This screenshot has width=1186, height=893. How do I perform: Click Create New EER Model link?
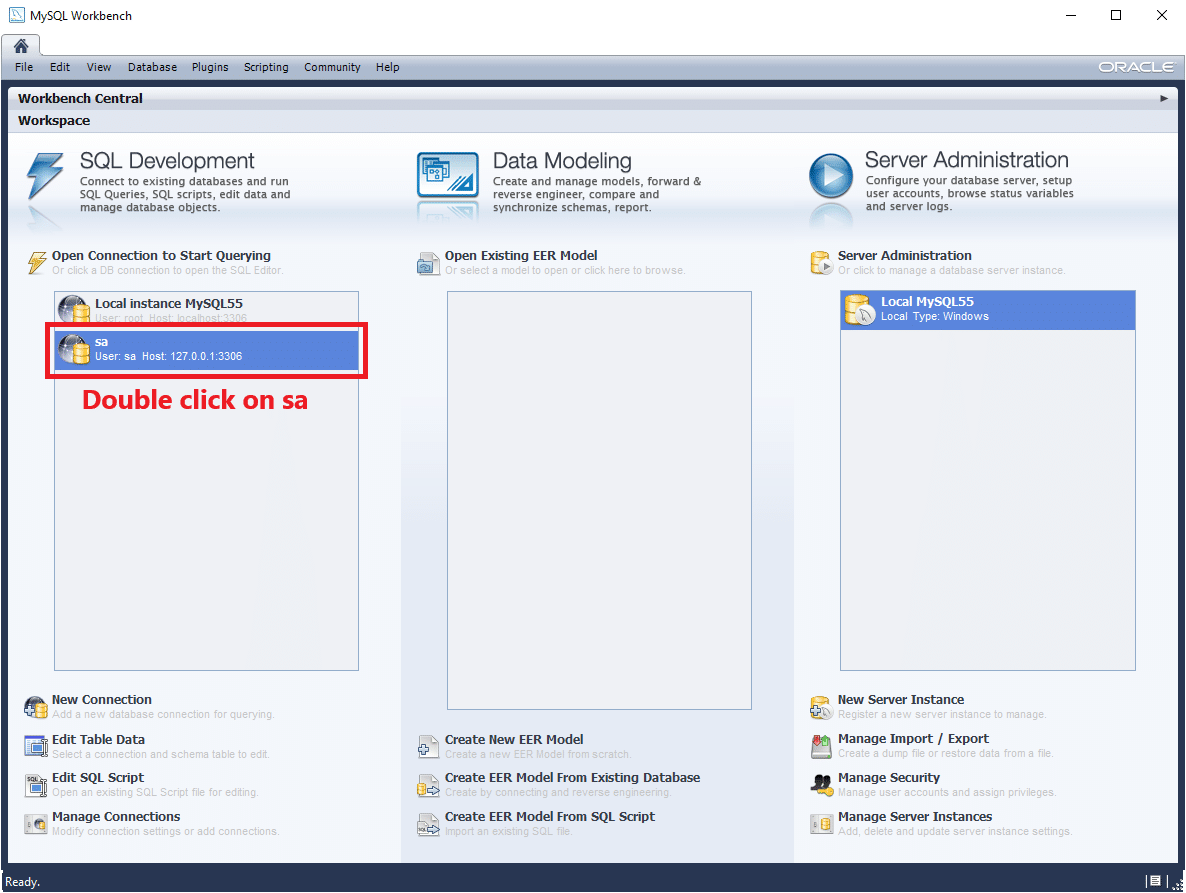coord(514,740)
